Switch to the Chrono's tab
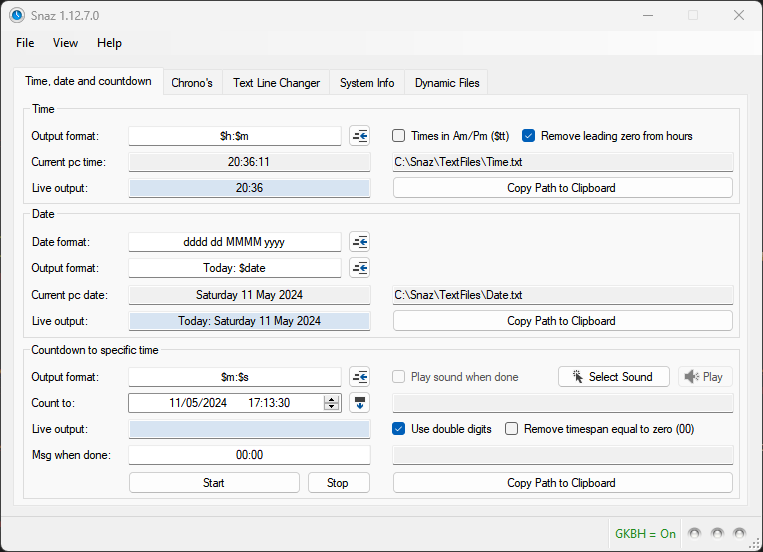Screen dimensions: 763x552 192,83
